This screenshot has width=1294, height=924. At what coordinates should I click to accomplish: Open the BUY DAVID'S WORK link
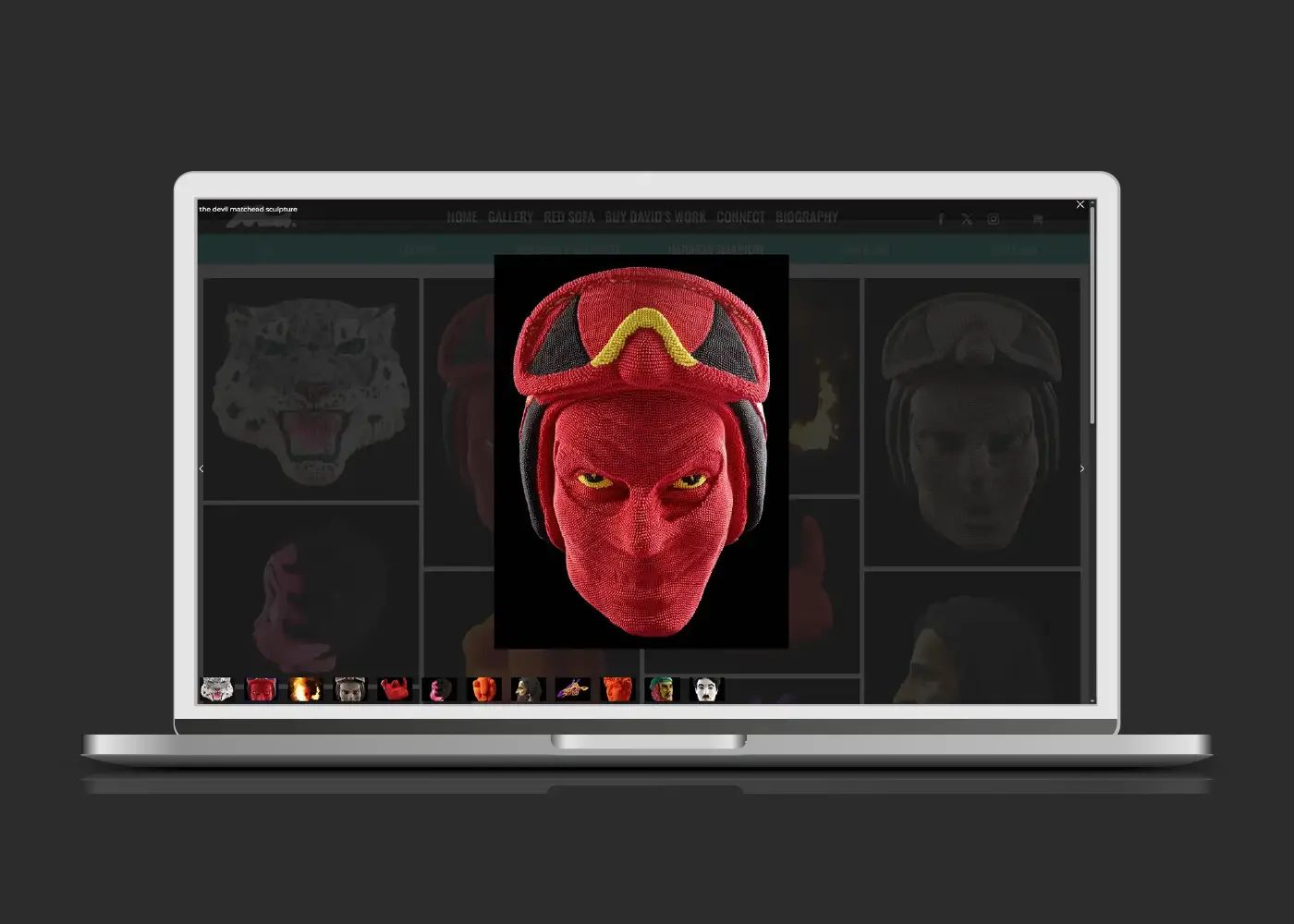tap(655, 217)
